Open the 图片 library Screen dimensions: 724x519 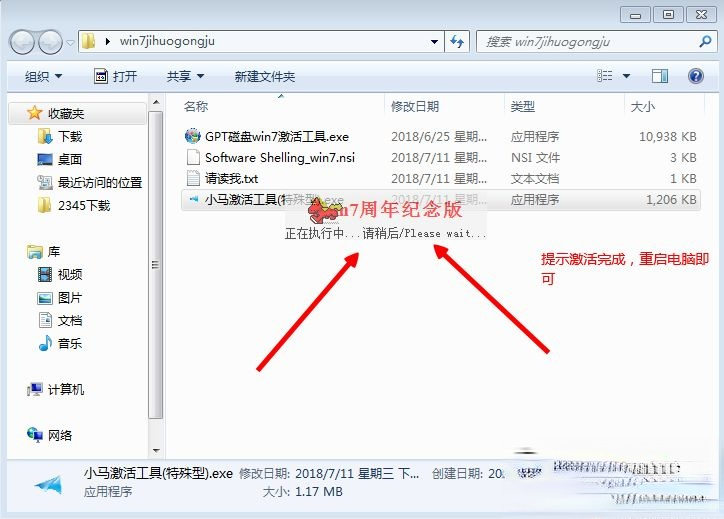coord(70,298)
